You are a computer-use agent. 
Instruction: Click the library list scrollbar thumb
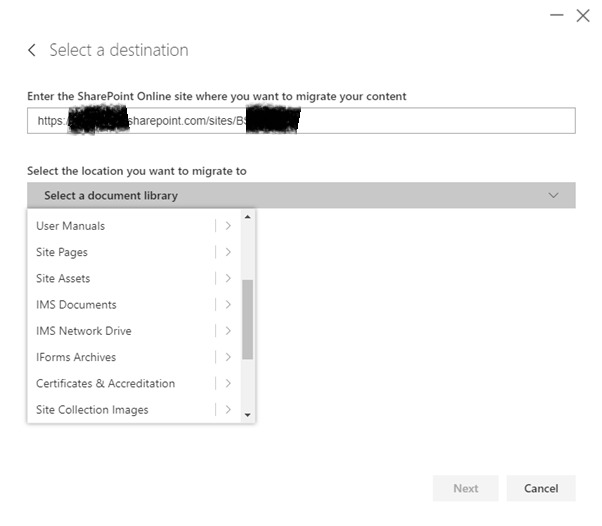coord(248,319)
